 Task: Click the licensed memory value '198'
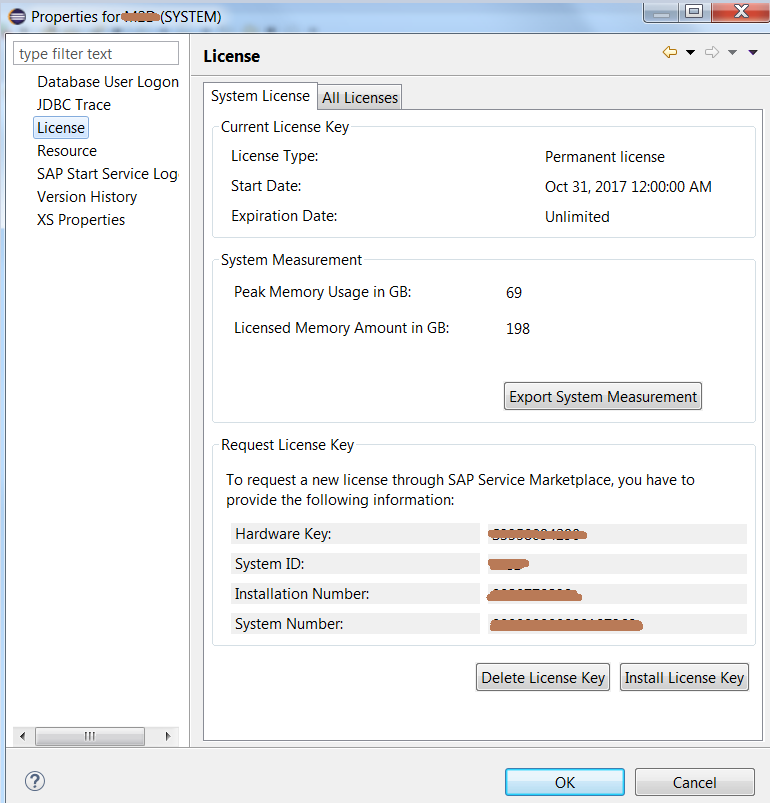518,329
